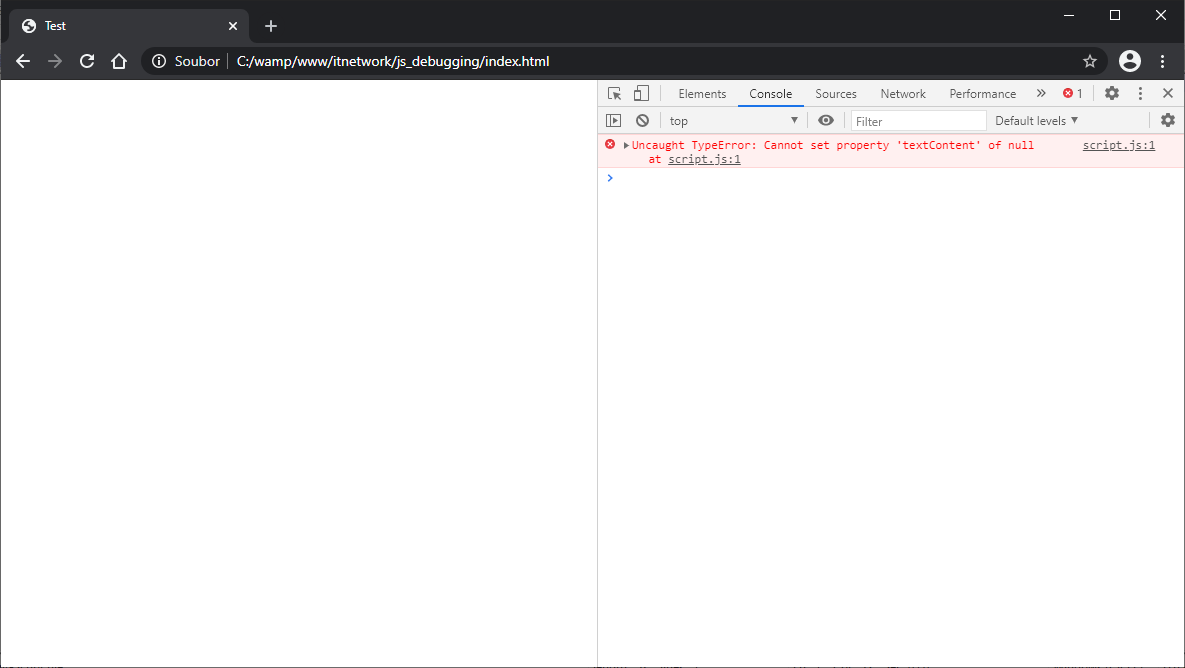Image resolution: width=1185 pixels, height=668 pixels.
Task: Select the inspect element picker icon
Action: point(614,93)
